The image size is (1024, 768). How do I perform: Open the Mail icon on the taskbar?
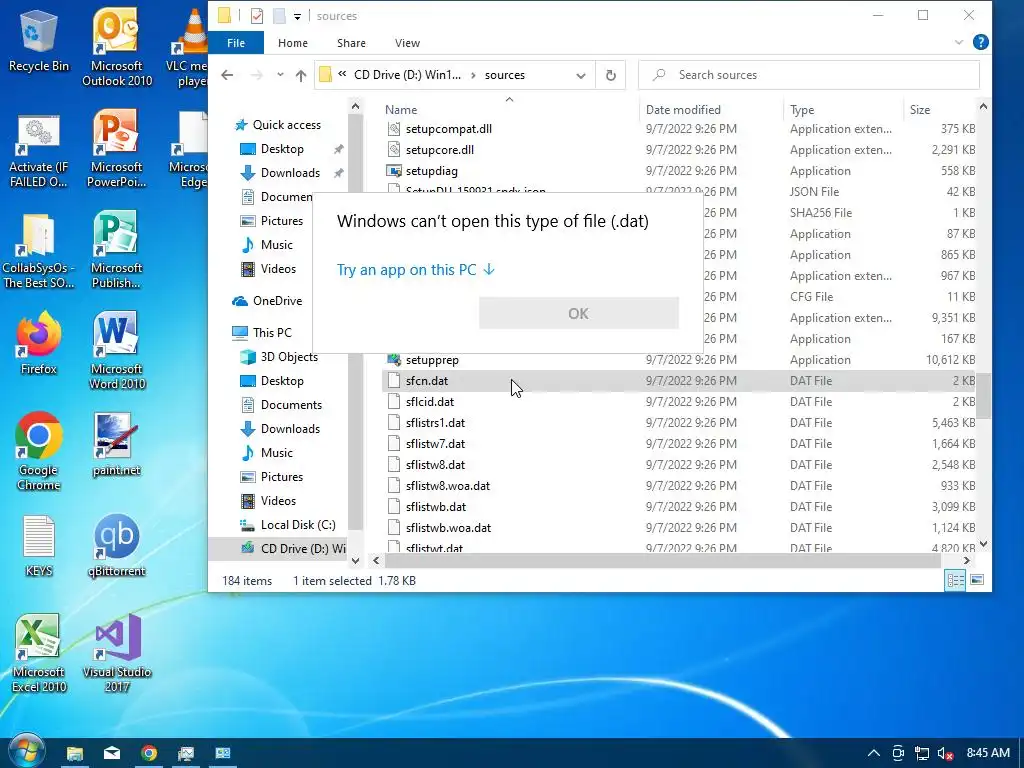(x=112, y=753)
